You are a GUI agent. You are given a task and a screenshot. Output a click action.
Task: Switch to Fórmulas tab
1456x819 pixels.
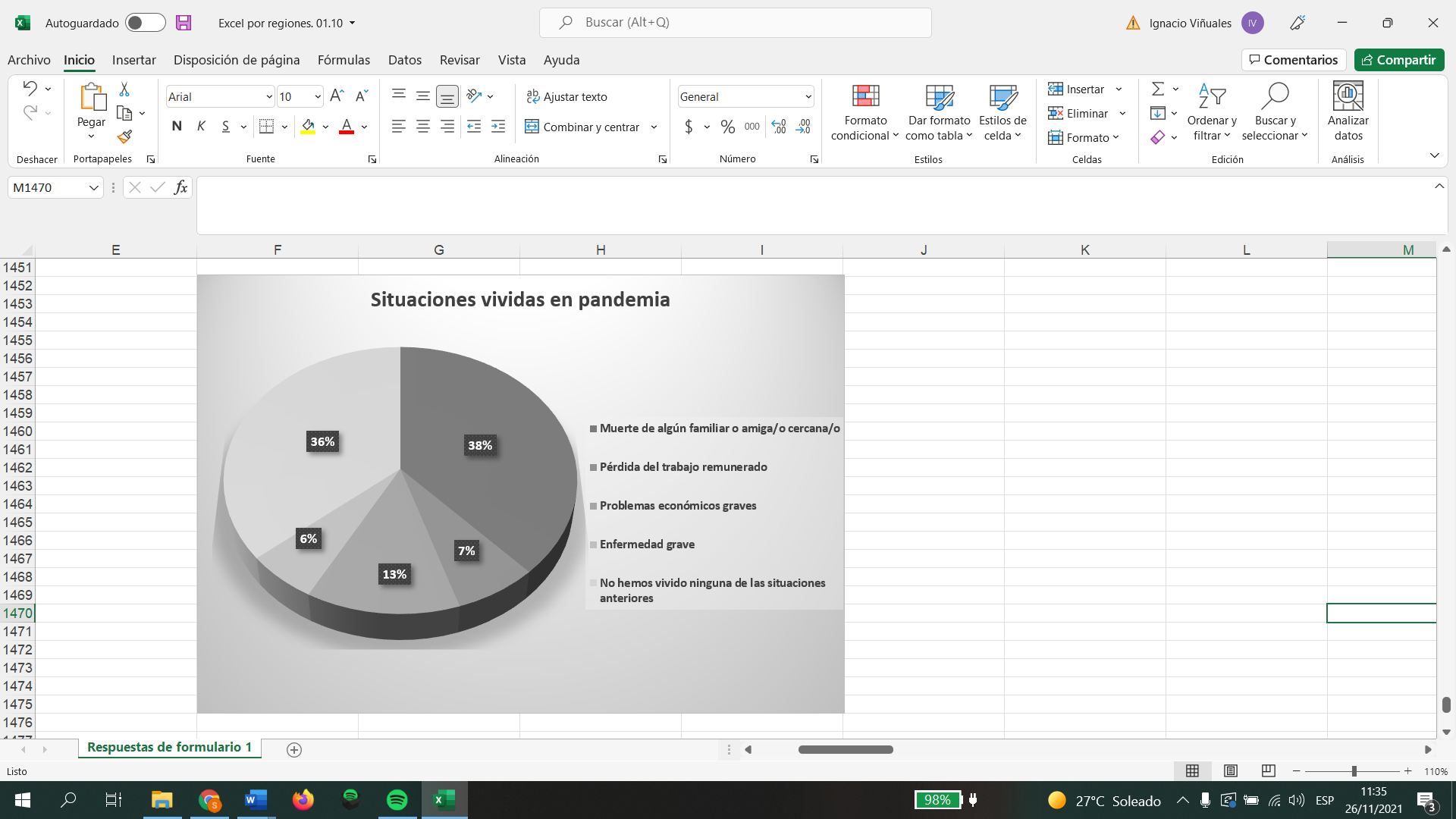(344, 60)
